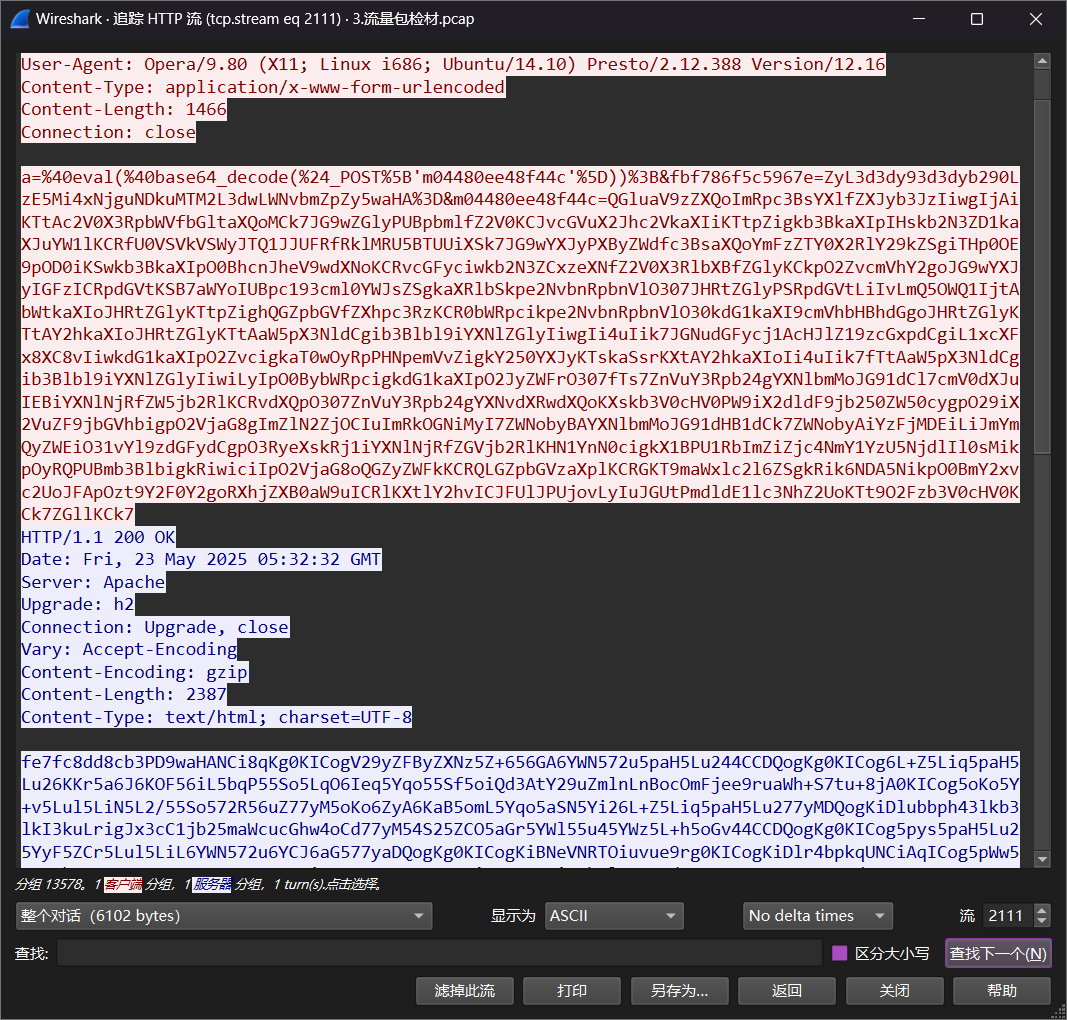Click the 返回 back button
Screen dimensions: 1067x1020
(787, 991)
